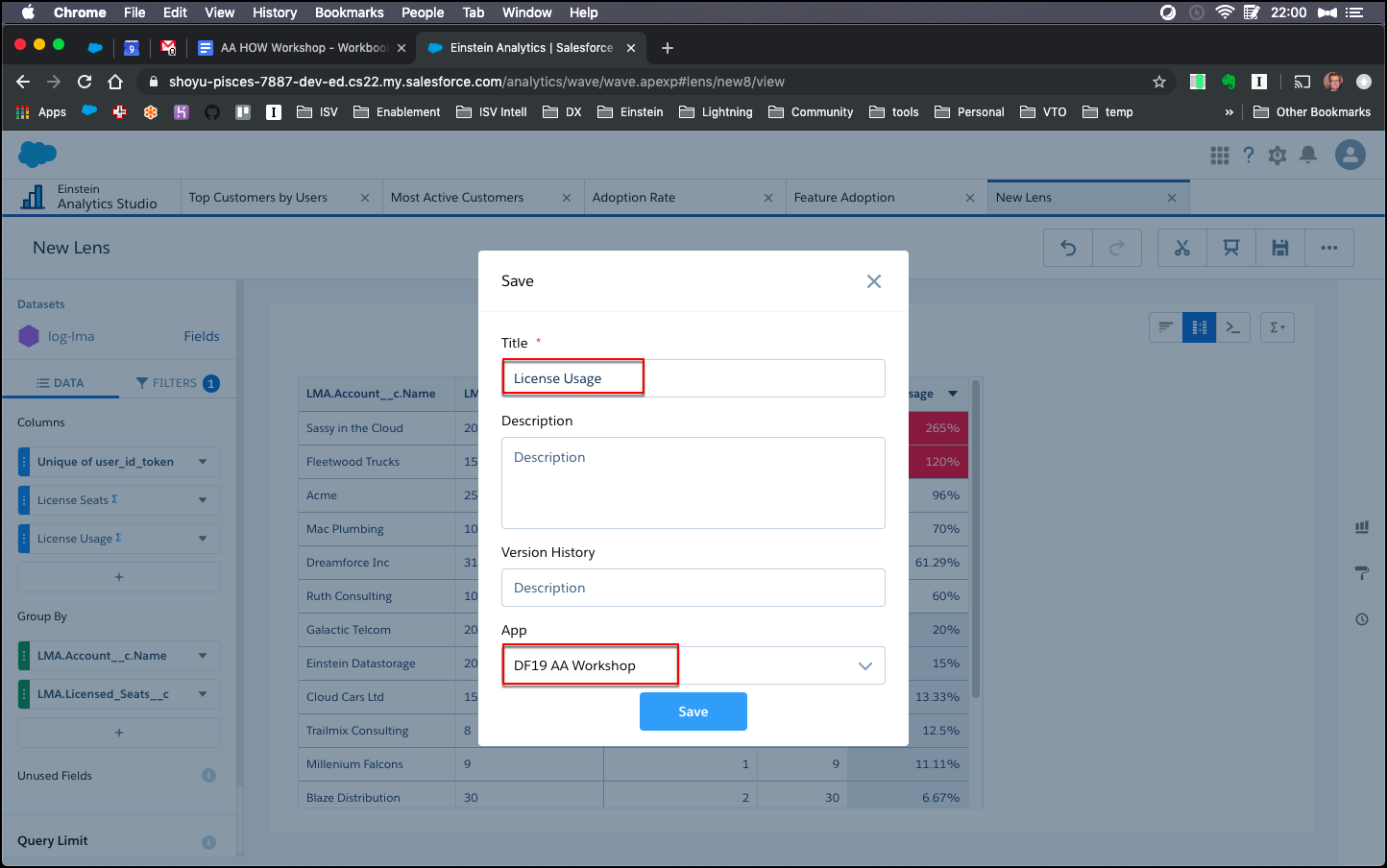Open the Chrome View menu

click(220, 12)
